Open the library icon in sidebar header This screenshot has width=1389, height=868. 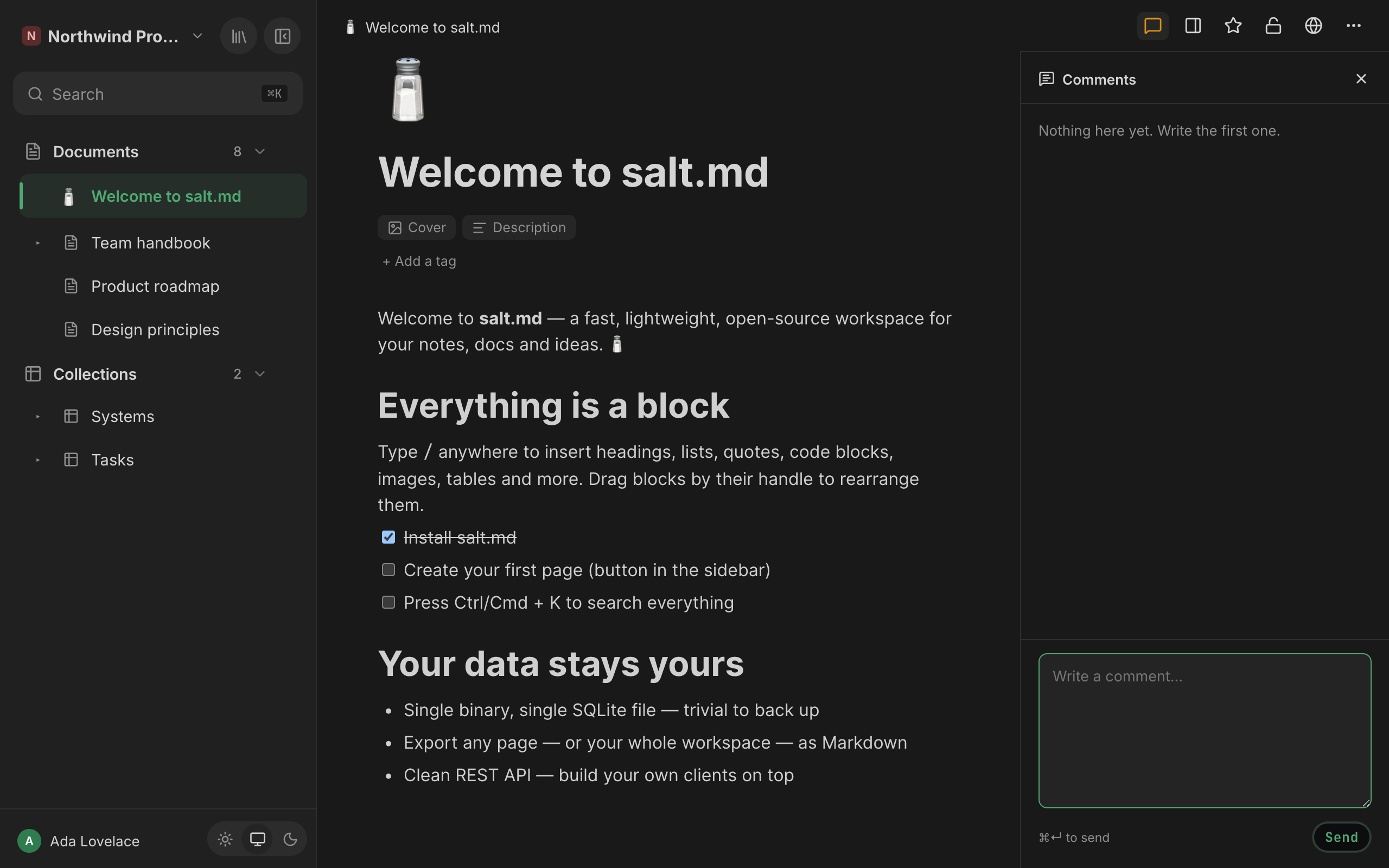(239, 36)
